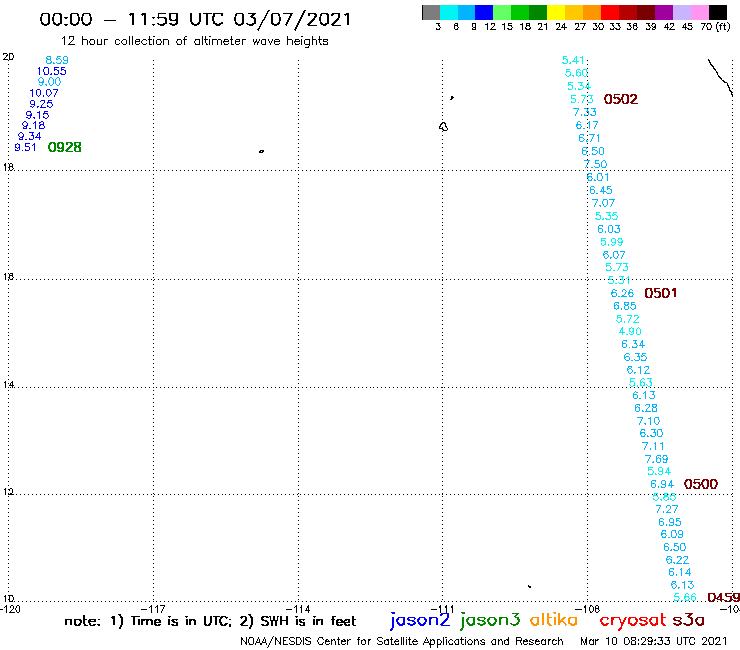Click the note about UTC time and feet
740x650 pixels.
(x=210, y=621)
